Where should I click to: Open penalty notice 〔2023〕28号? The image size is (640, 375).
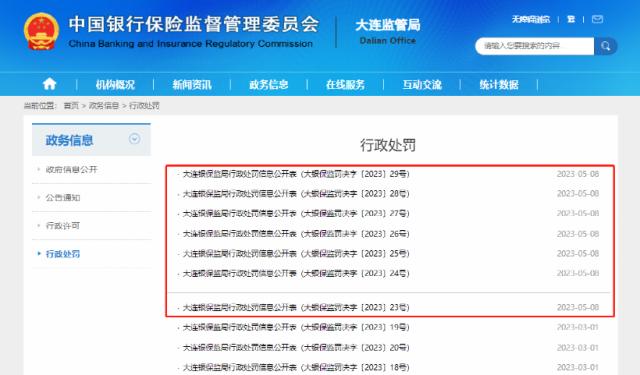[296, 193]
